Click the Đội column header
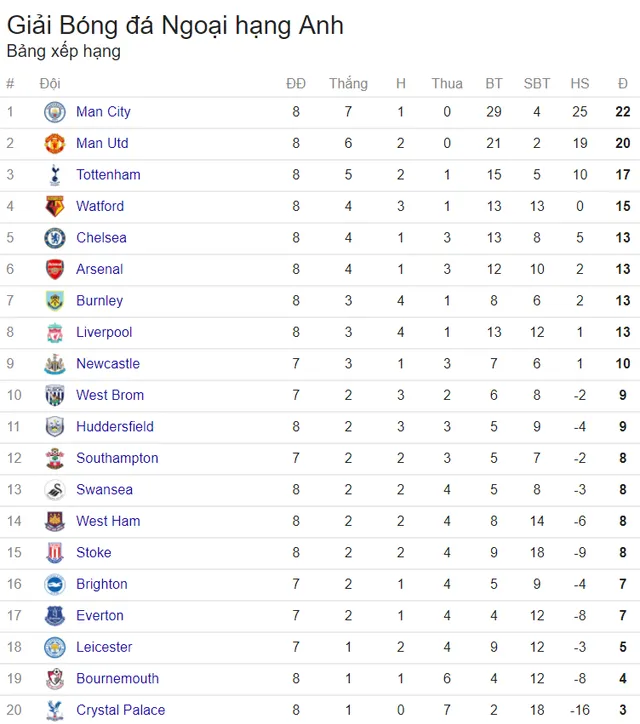This screenshot has width=640, height=724. [x=50, y=84]
